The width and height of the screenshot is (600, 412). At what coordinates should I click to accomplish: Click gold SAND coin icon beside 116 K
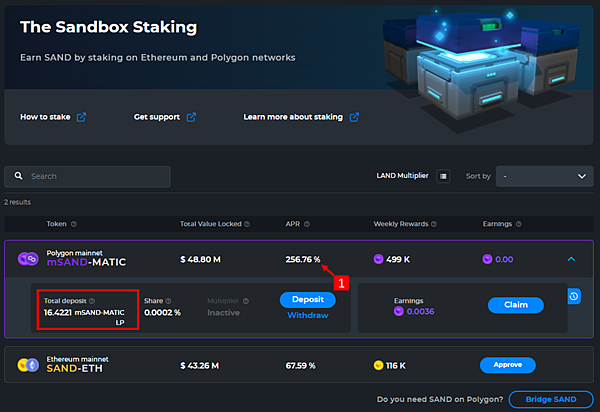coord(378,365)
